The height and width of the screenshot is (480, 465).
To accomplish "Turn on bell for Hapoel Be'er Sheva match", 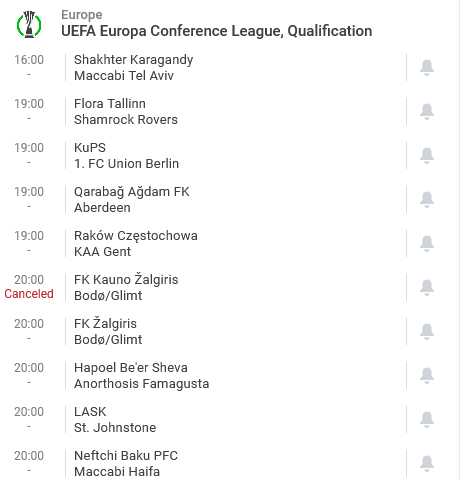I will pos(427,376).
